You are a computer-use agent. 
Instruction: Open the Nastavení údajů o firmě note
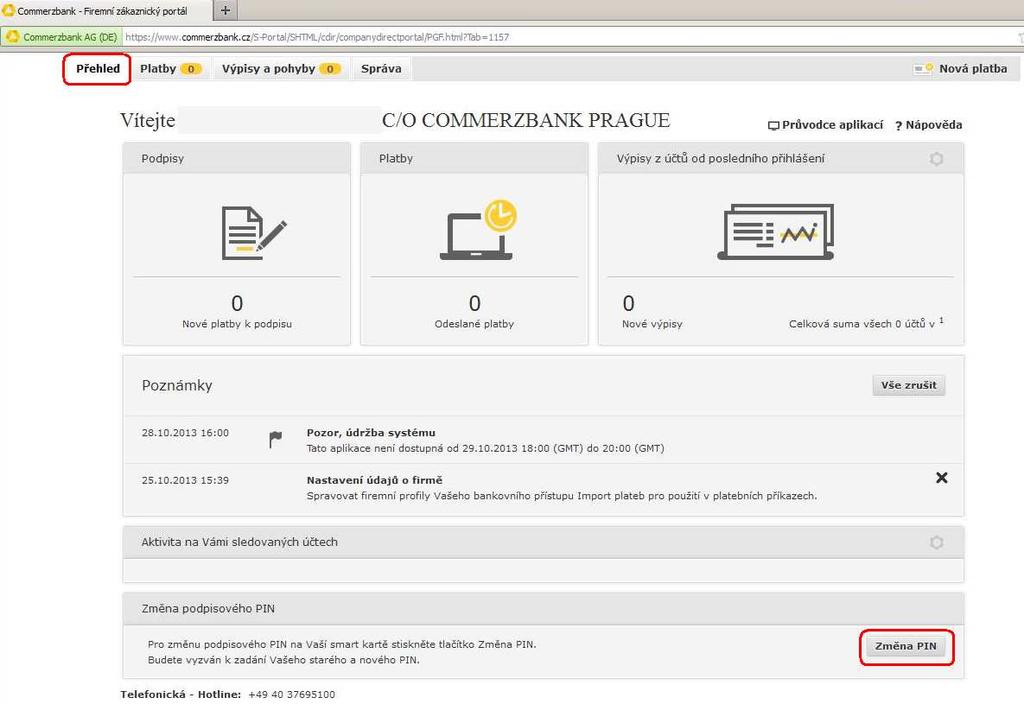point(375,480)
